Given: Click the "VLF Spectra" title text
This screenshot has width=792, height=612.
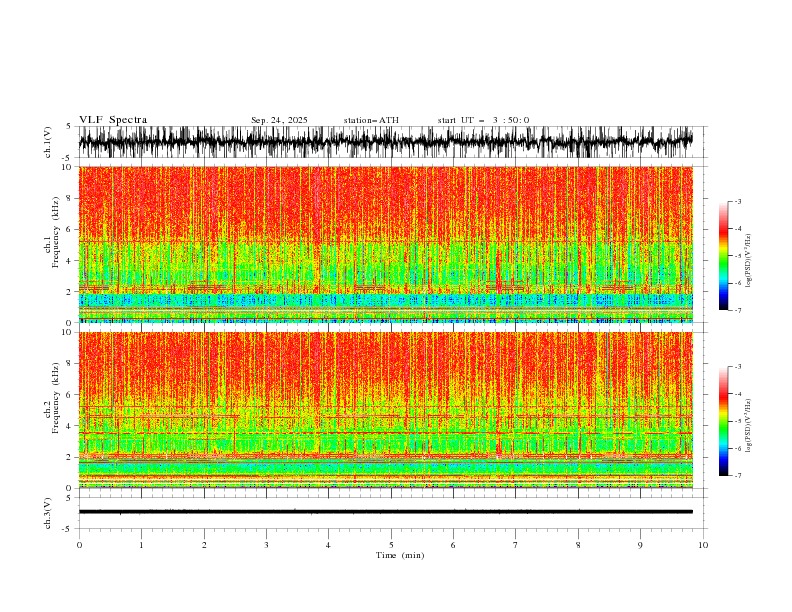Looking at the screenshot, I should click(x=113, y=120).
